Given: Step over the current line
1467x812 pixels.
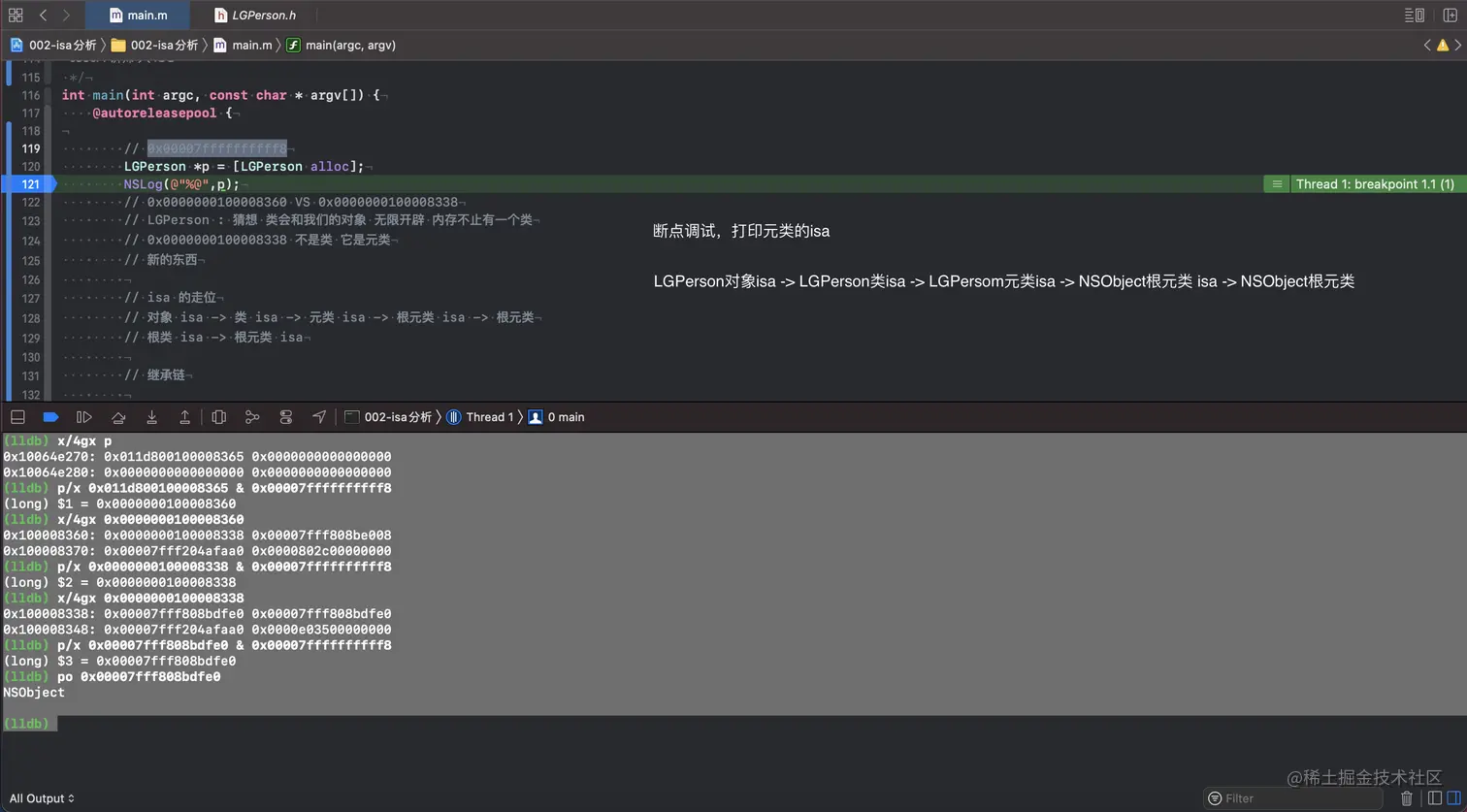Looking at the screenshot, I should point(118,417).
